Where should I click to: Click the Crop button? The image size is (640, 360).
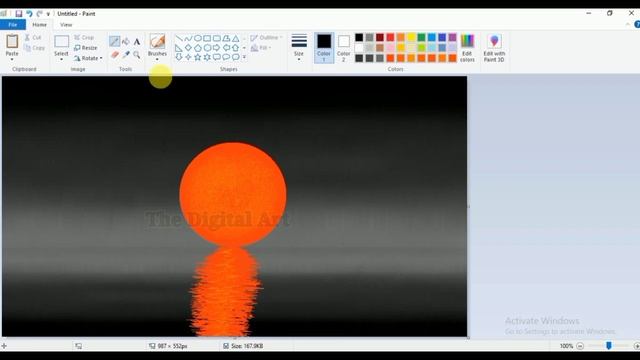tap(84, 38)
